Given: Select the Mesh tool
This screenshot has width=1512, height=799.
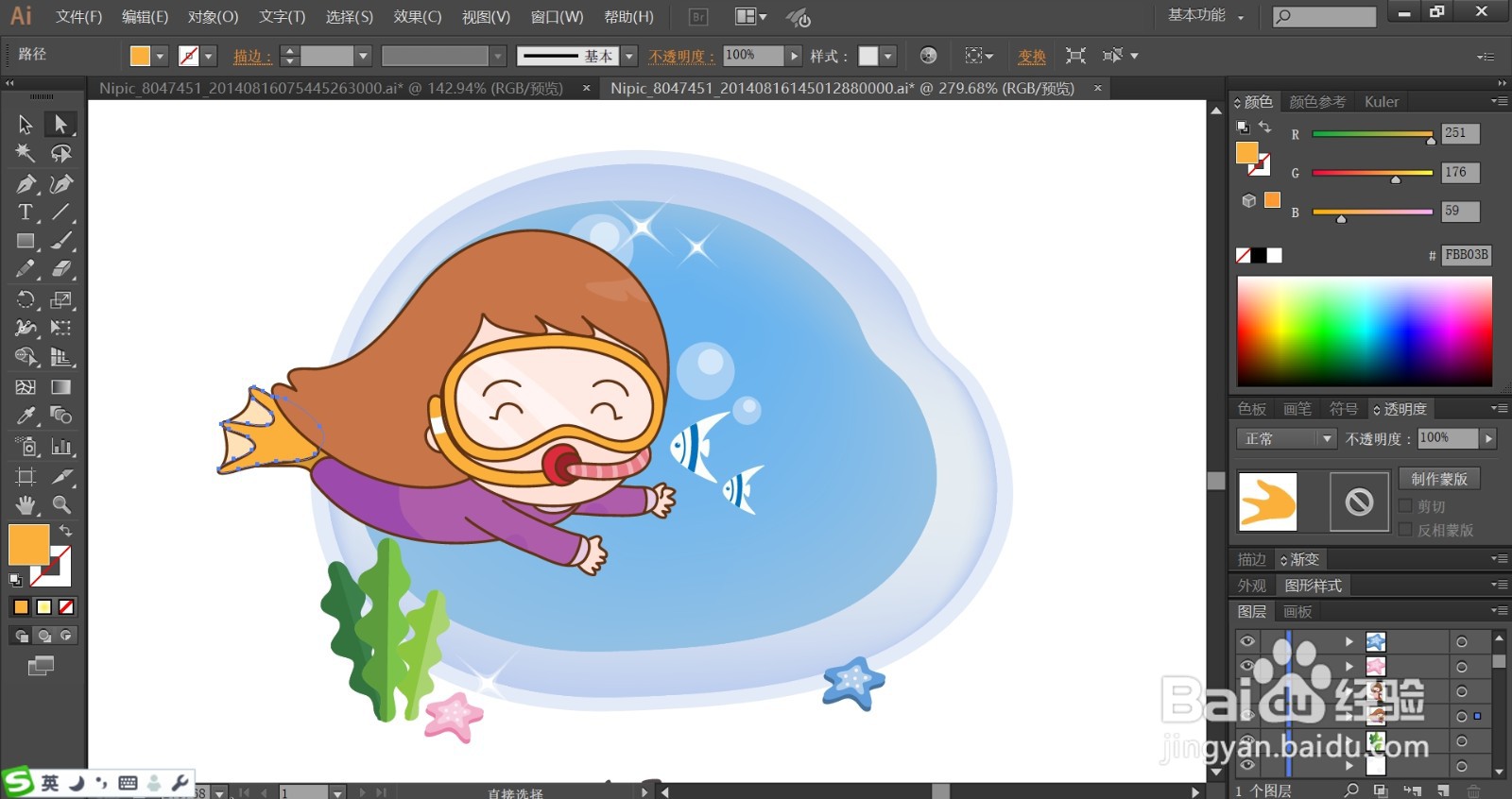Looking at the screenshot, I should click(26, 387).
